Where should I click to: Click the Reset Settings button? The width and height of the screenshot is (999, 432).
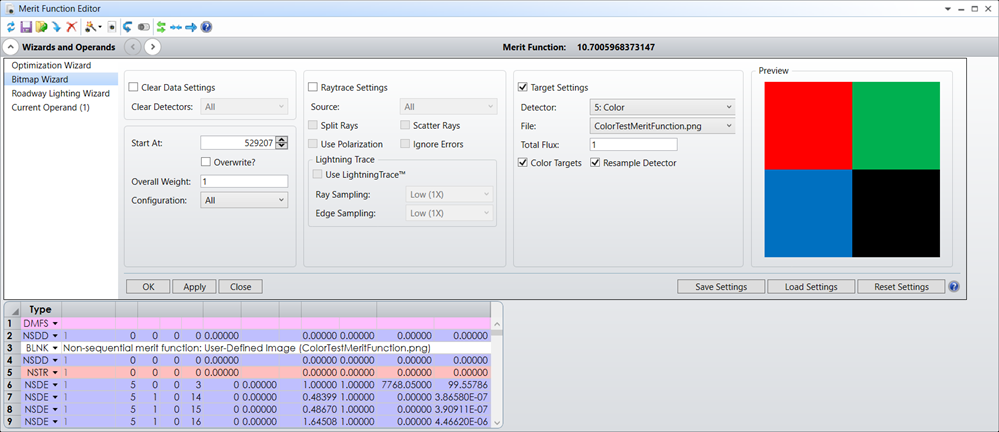(899, 287)
